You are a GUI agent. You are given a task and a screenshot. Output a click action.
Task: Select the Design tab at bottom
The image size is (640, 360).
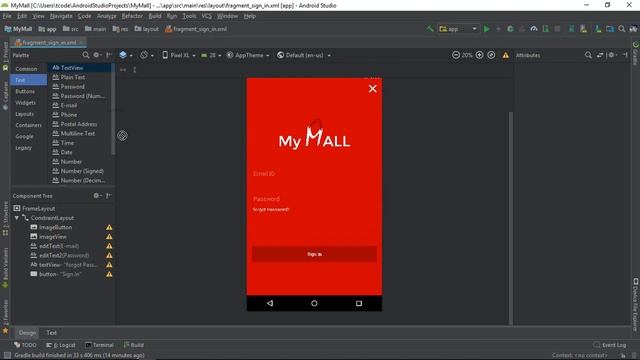(x=27, y=333)
